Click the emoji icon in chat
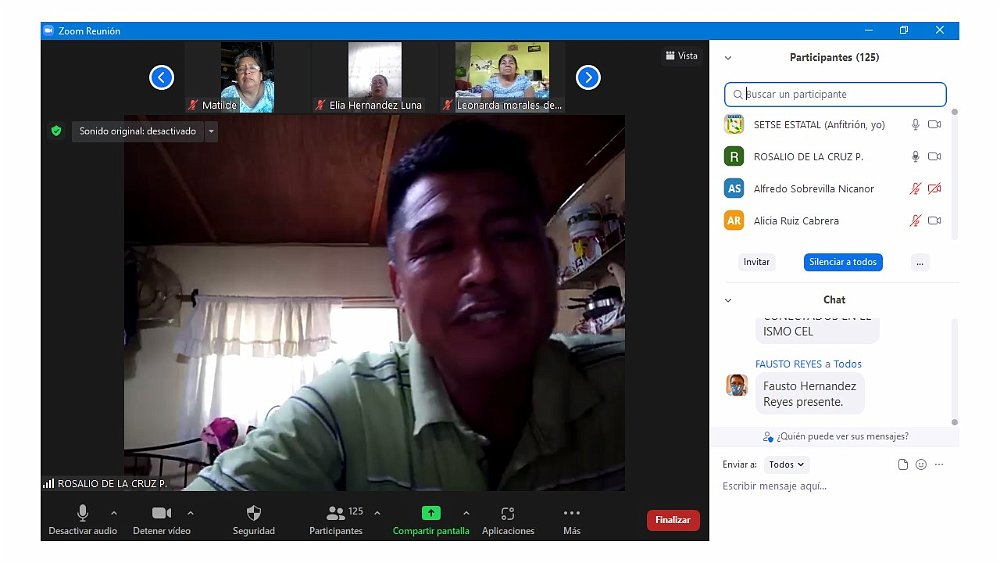This screenshot has height=563, width=1000. tap(921, 465)
